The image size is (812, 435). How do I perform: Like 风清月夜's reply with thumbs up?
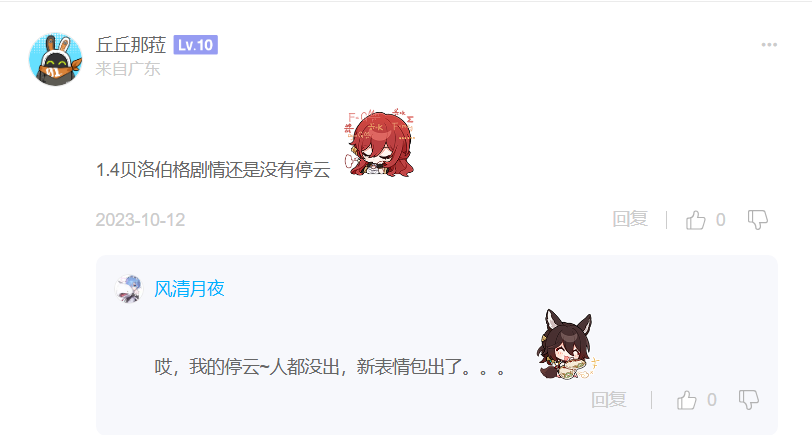687,400
